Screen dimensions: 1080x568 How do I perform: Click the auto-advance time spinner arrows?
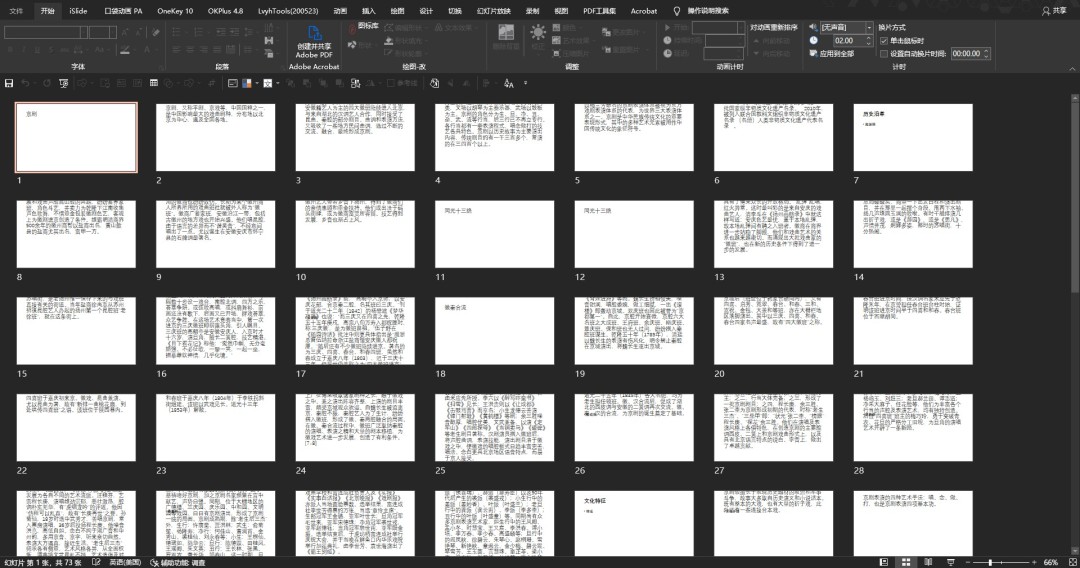click(x=985, y=53)
